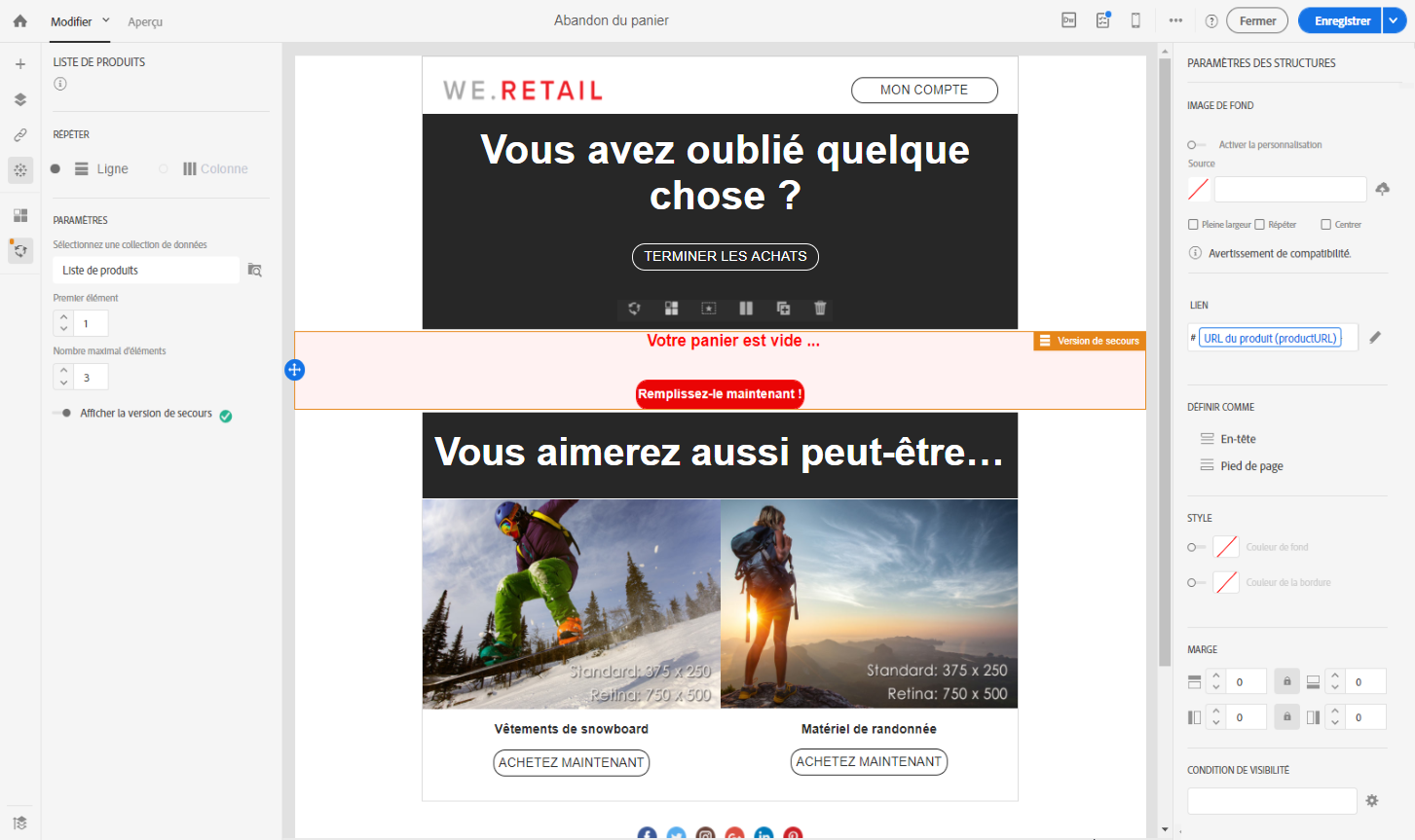Select the Modifier tab
Viewport: 1415px width, 840px height.
[x=71, y=21]
